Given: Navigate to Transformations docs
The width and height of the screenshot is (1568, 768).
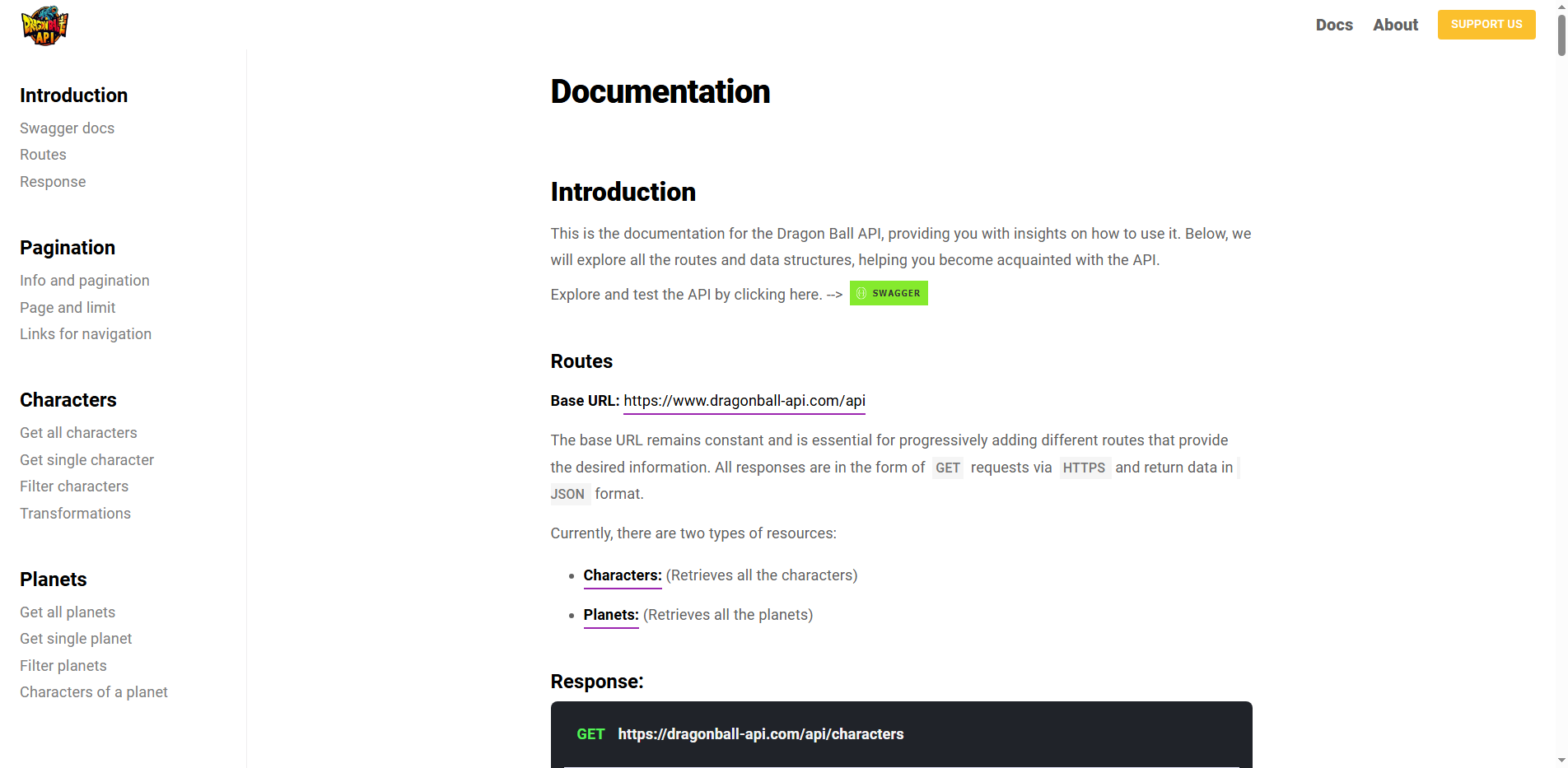Looking at the screenshot, I should 75,513.
